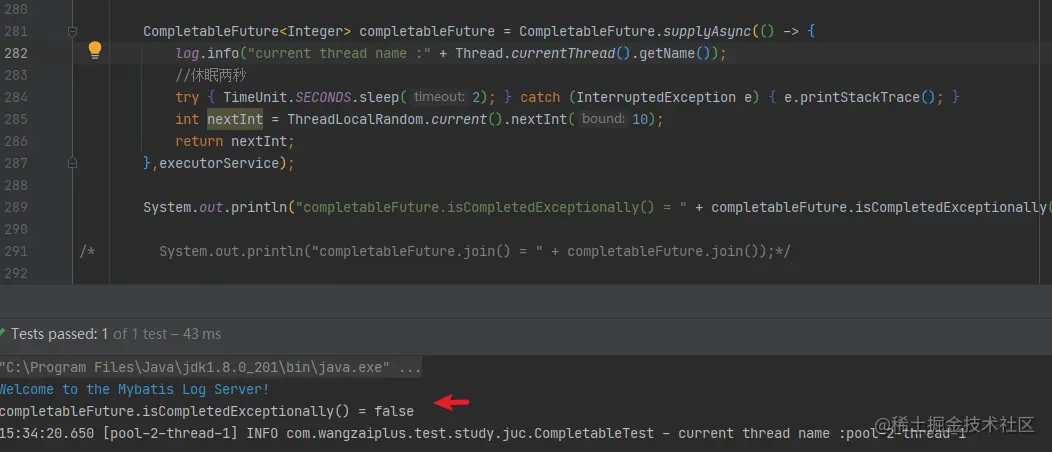This screenshot has height=452, width=1052.
Task: Click the 'isCompletedExceptionally() = false' console output
Action: pos(207,411)
